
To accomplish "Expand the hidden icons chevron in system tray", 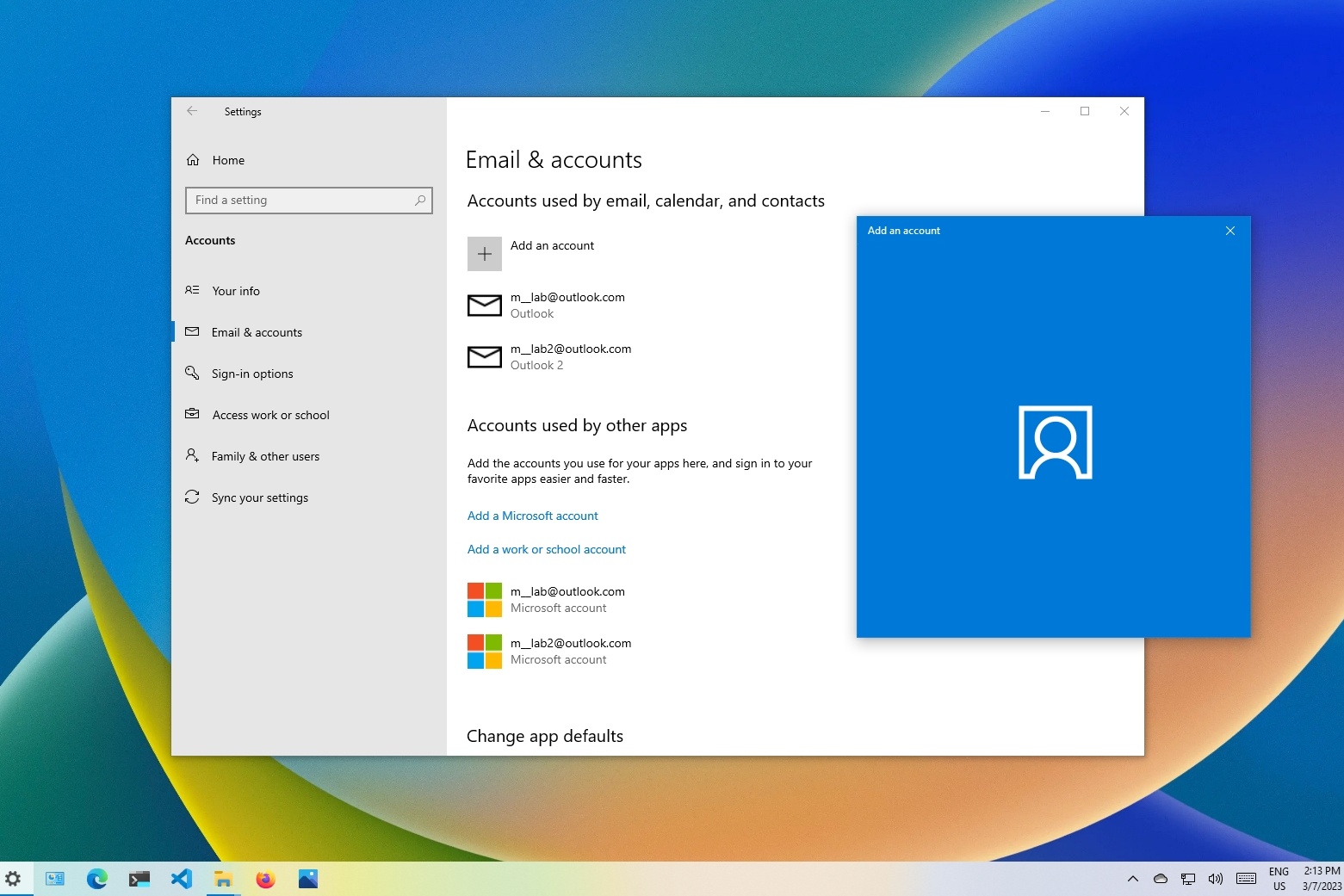I will pyautogui.click(x=1132, y=879).
